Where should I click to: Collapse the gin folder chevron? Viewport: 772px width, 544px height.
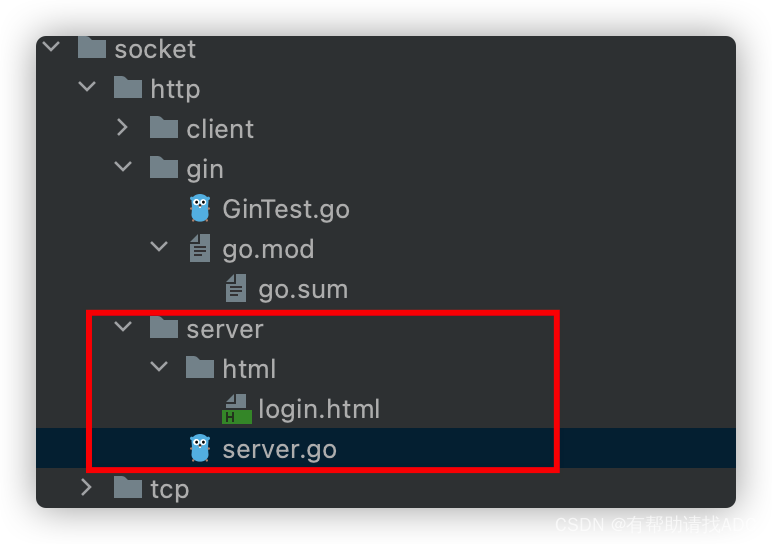click(x=123, y=167)
